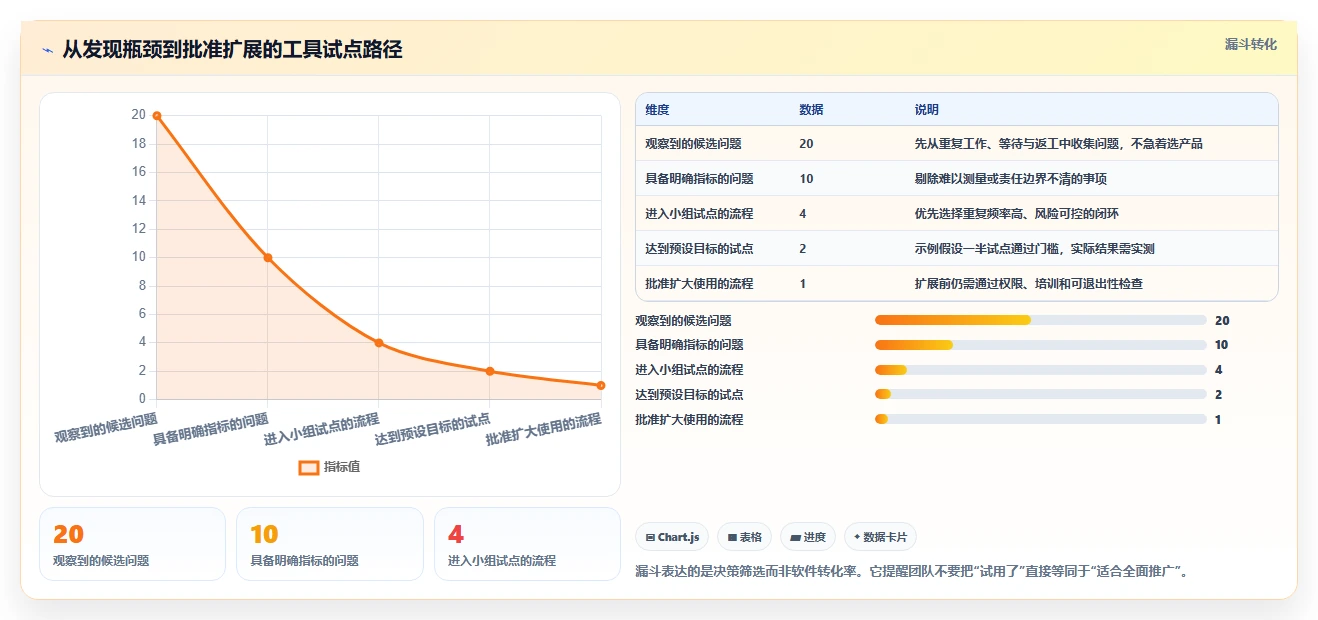Click the lightning icon beside the page title
The width and height of the screenshot is (1318, 620).
[47, 50]
